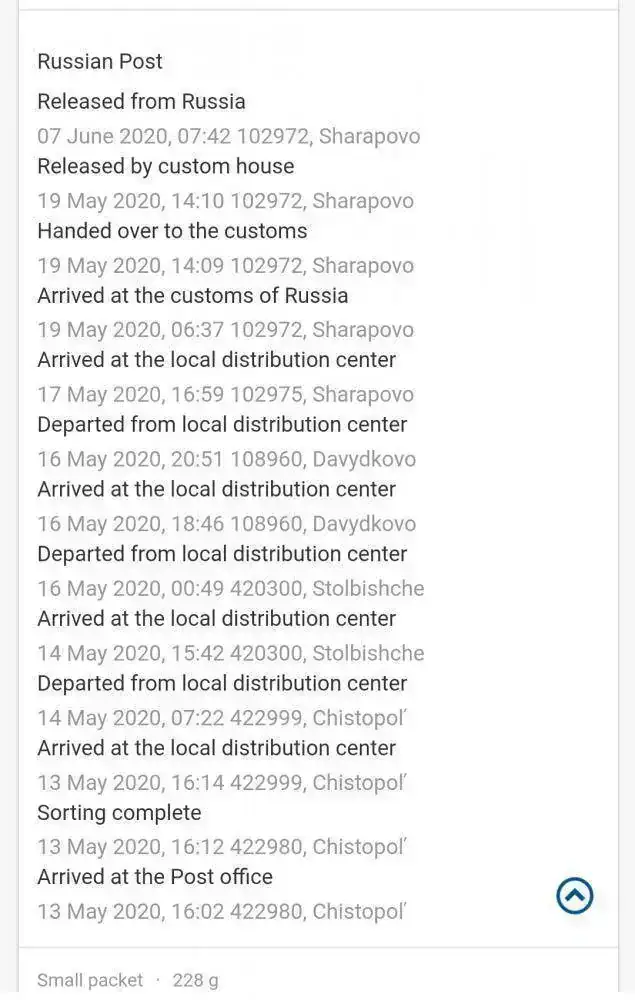Click the 16 May 00:49 Stolbishche timestamp
The width and height of the screenshot is (635, 1000).
tap(231, 589)
